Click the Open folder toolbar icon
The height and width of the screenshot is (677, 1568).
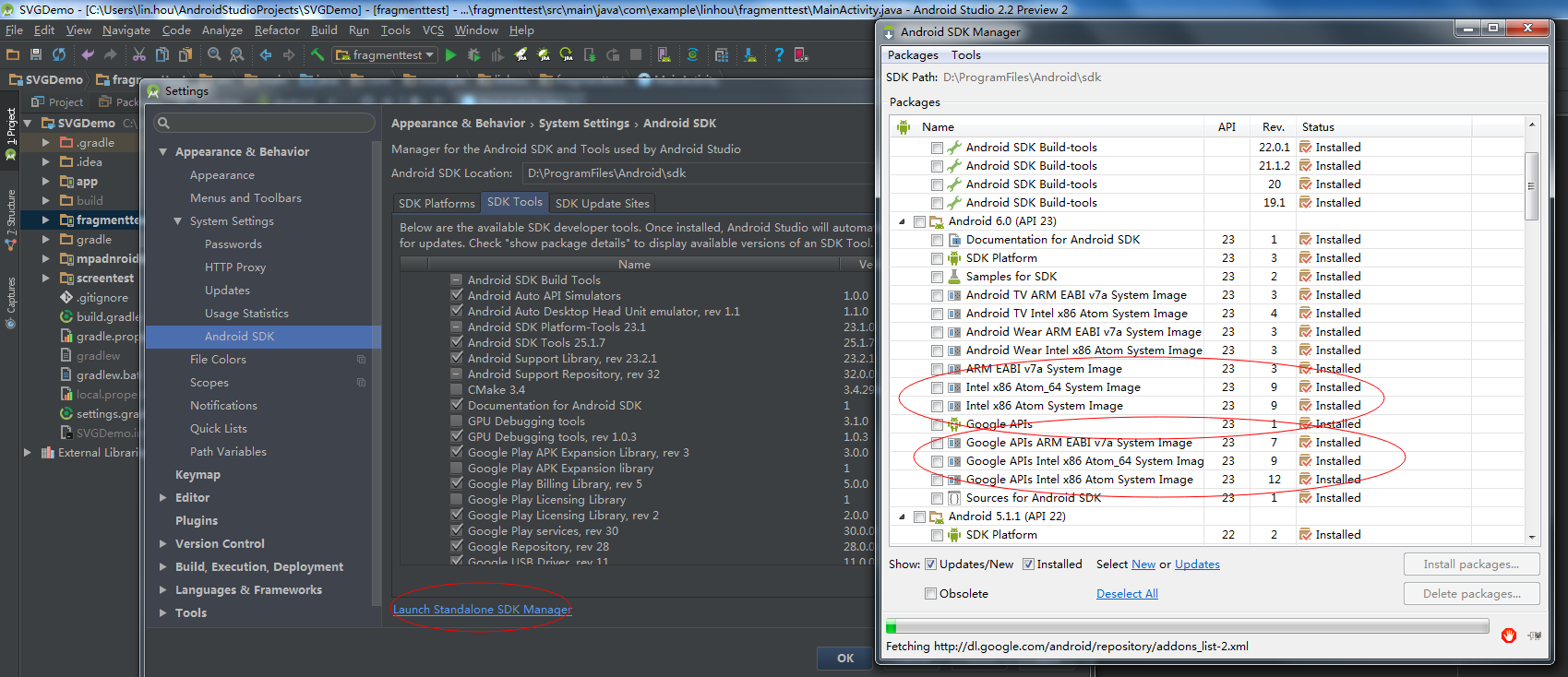pos(12,54)
